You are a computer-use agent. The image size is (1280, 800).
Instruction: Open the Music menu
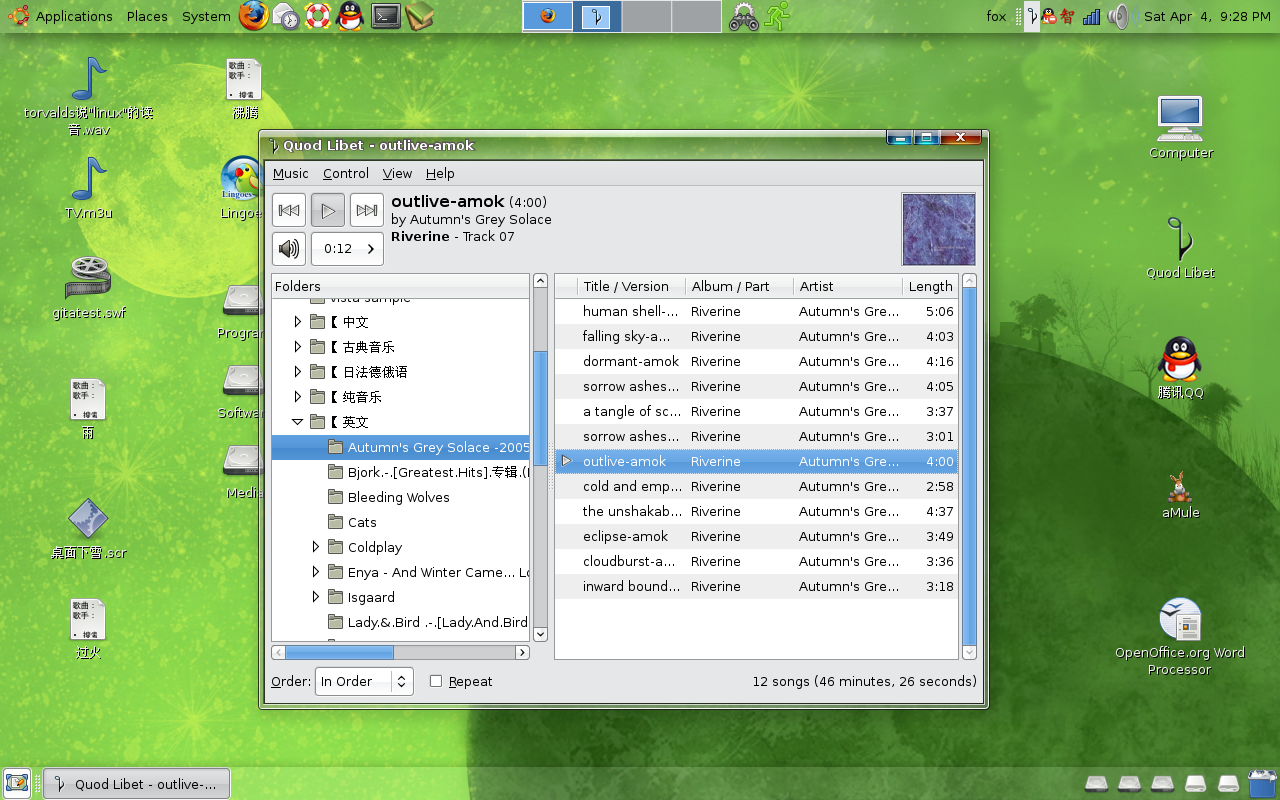[x=291, y=173]
